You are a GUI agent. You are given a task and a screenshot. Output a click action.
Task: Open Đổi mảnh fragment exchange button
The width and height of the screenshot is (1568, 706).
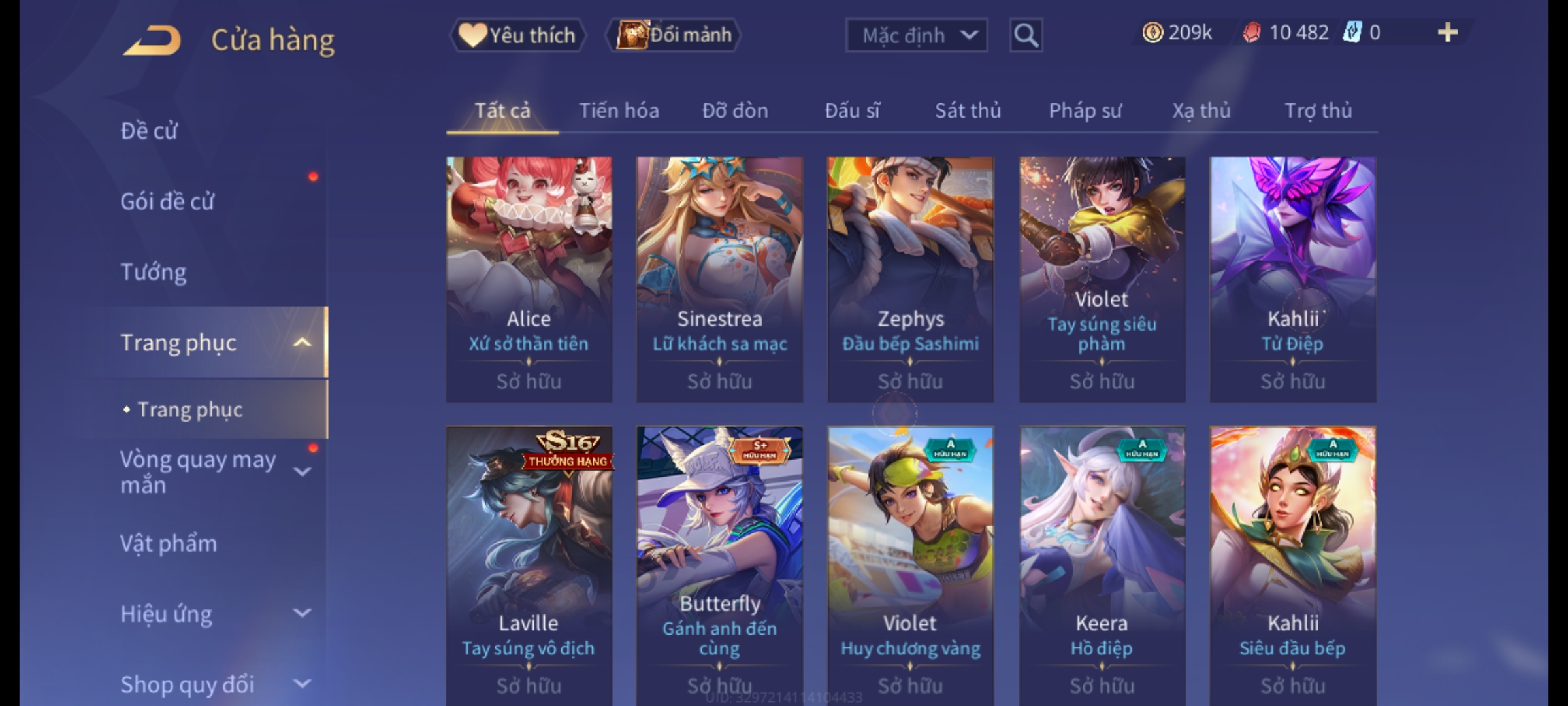pyautogui.click(x=674, y=35)
